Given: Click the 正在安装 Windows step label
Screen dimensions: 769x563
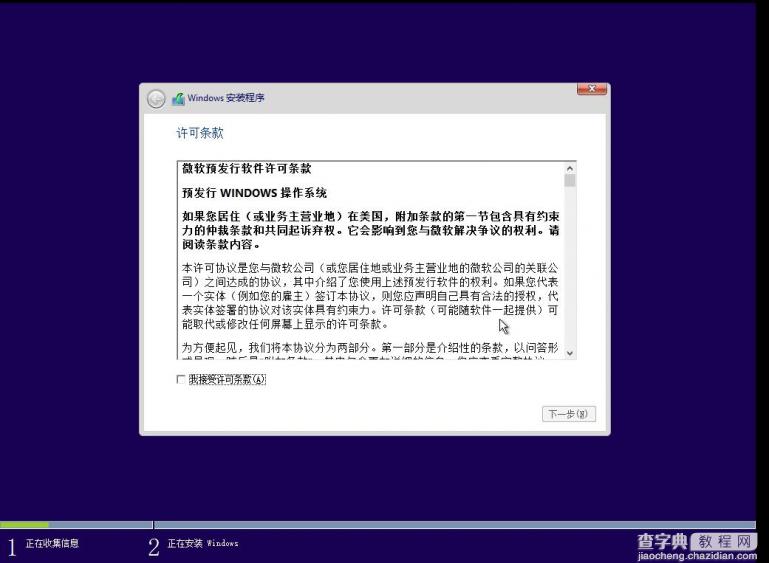Looking at the screenshot, I should 203,543.
